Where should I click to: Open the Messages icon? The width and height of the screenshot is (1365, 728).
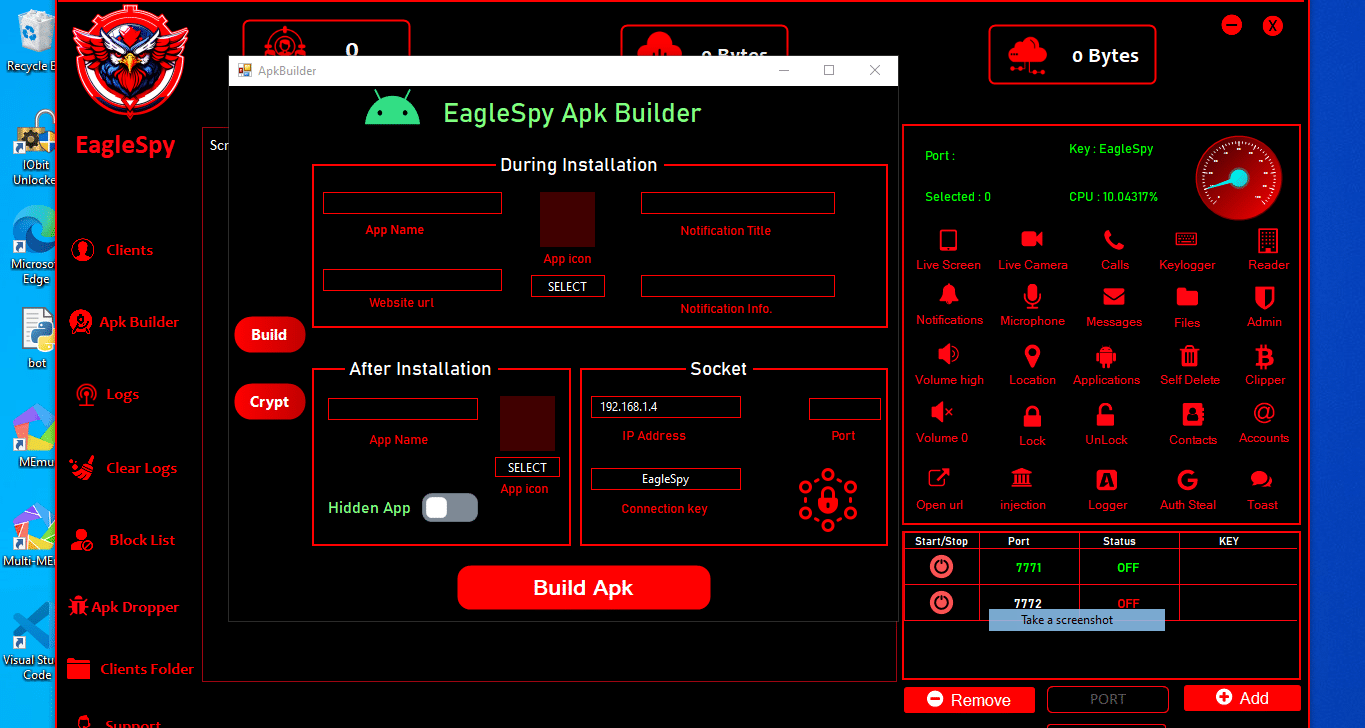tap(1113, 303)
